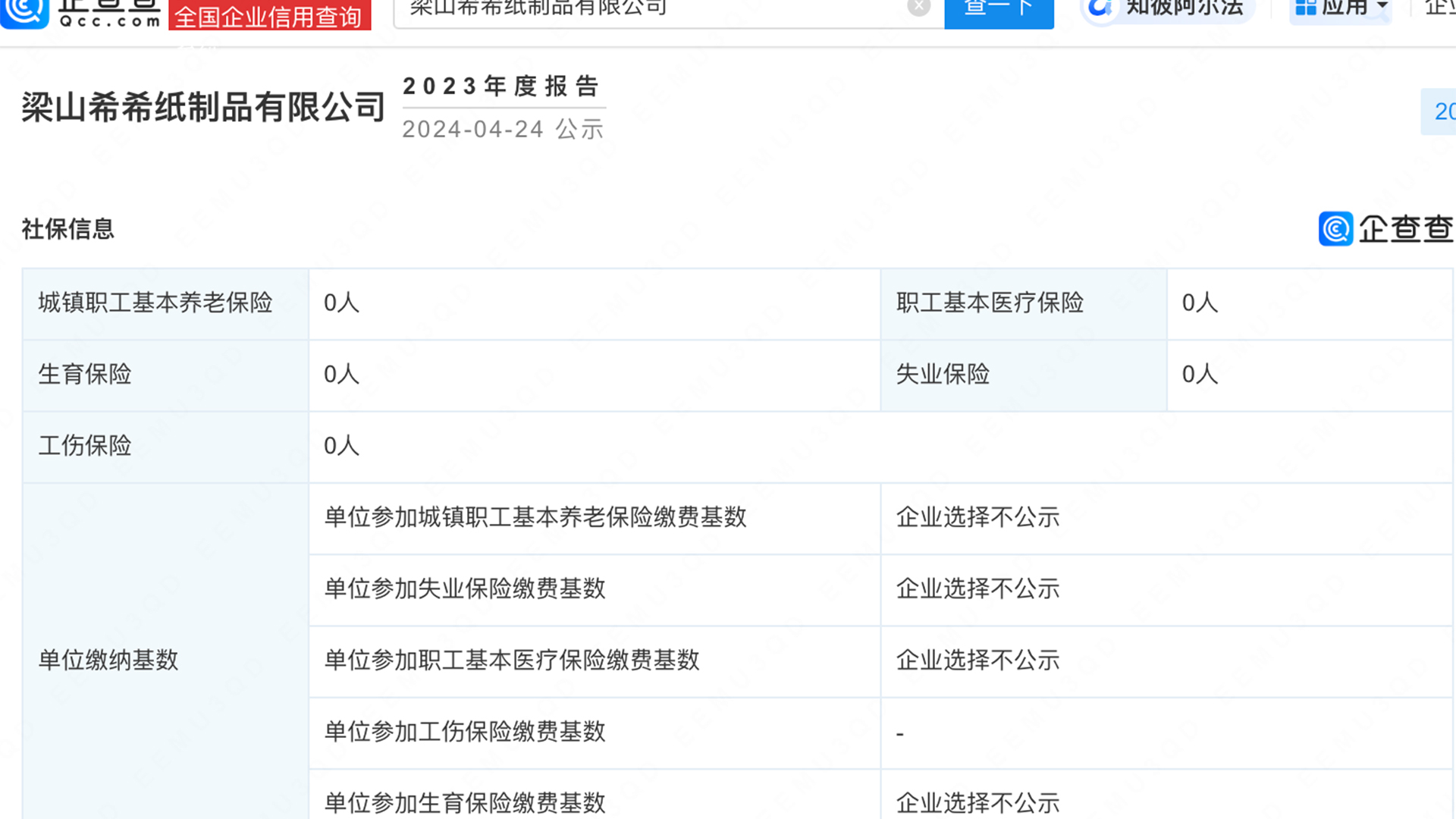Image resolution: width=1456 pixels, height=819 pixels.
Task: Expand the 应用 dropdown menu
Action: coord(1341,9)
